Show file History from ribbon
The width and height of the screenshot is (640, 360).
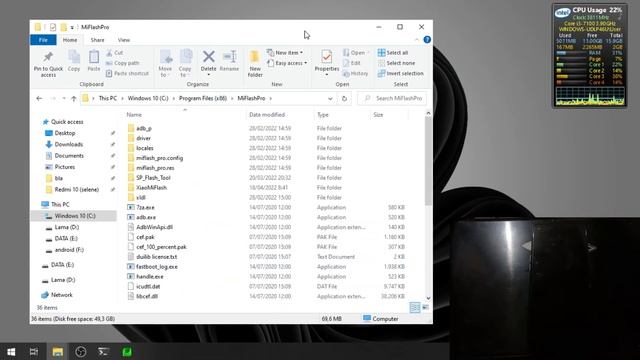[356, 73]
